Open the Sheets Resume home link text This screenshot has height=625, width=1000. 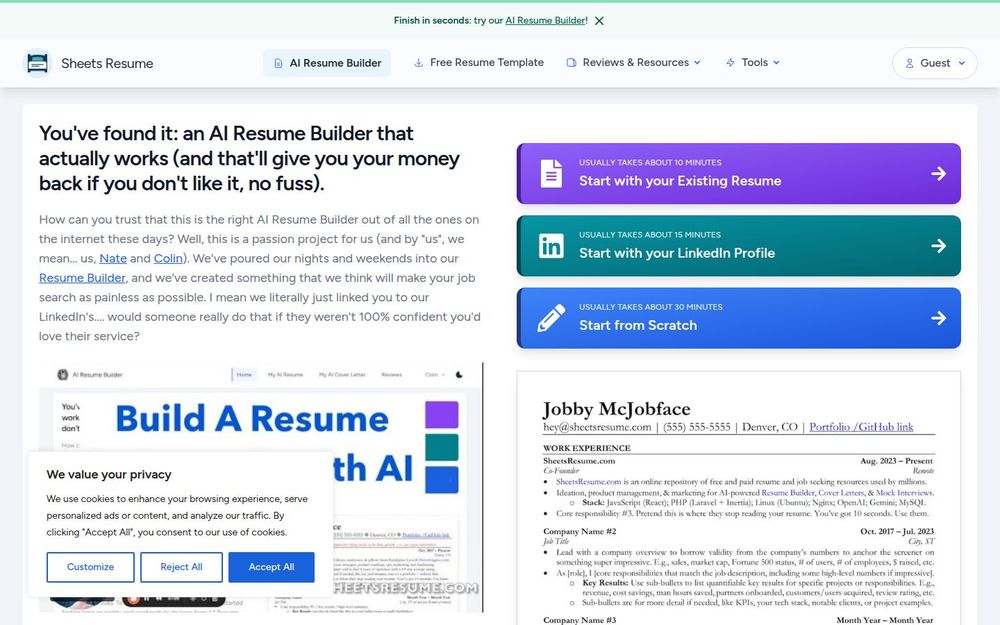pos(107,63)
